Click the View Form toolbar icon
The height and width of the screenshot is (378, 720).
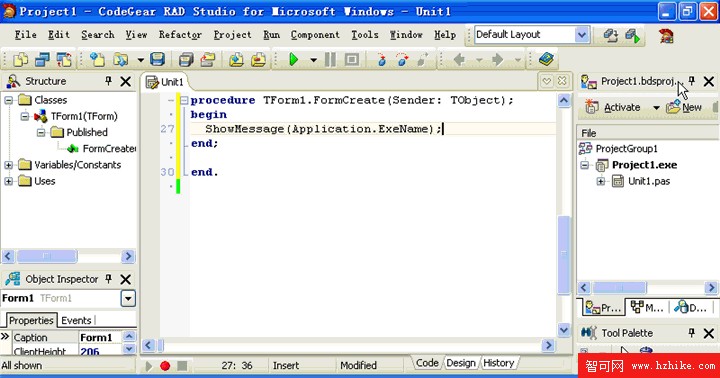point(42,60)
